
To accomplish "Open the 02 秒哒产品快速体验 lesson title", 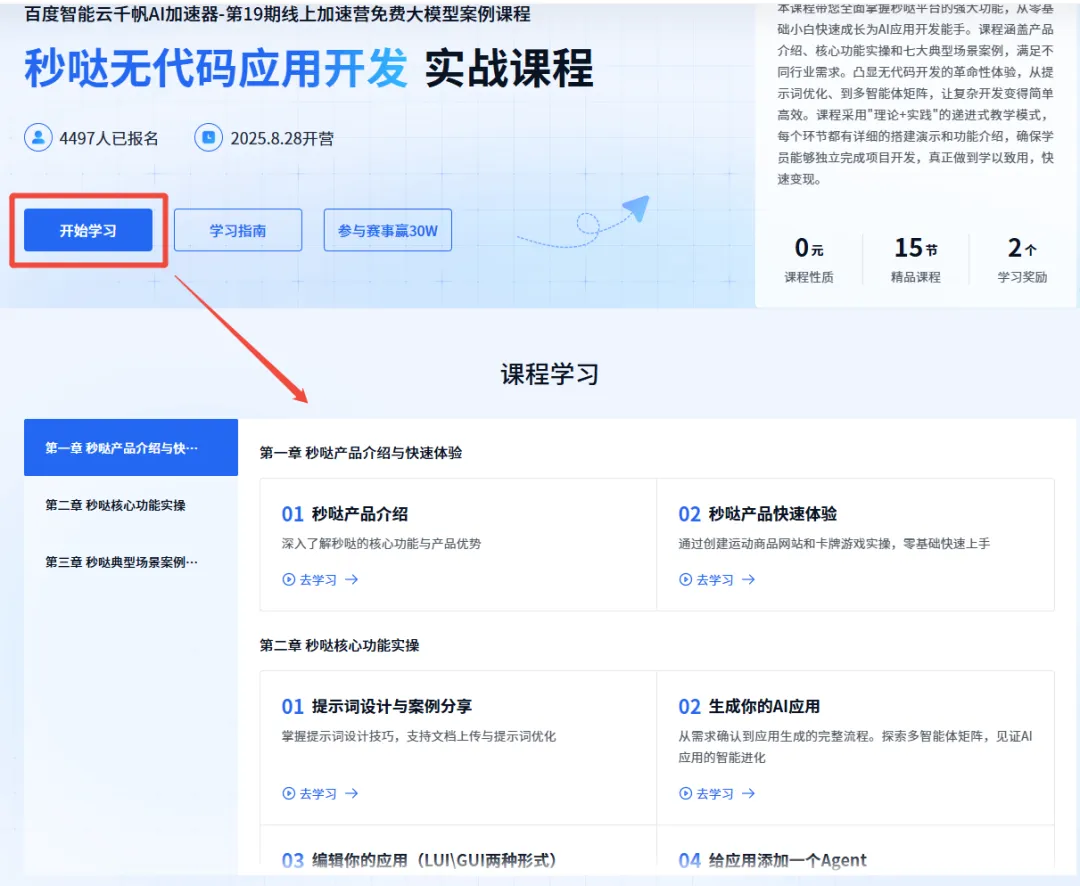I will click(x=758, y=514).
